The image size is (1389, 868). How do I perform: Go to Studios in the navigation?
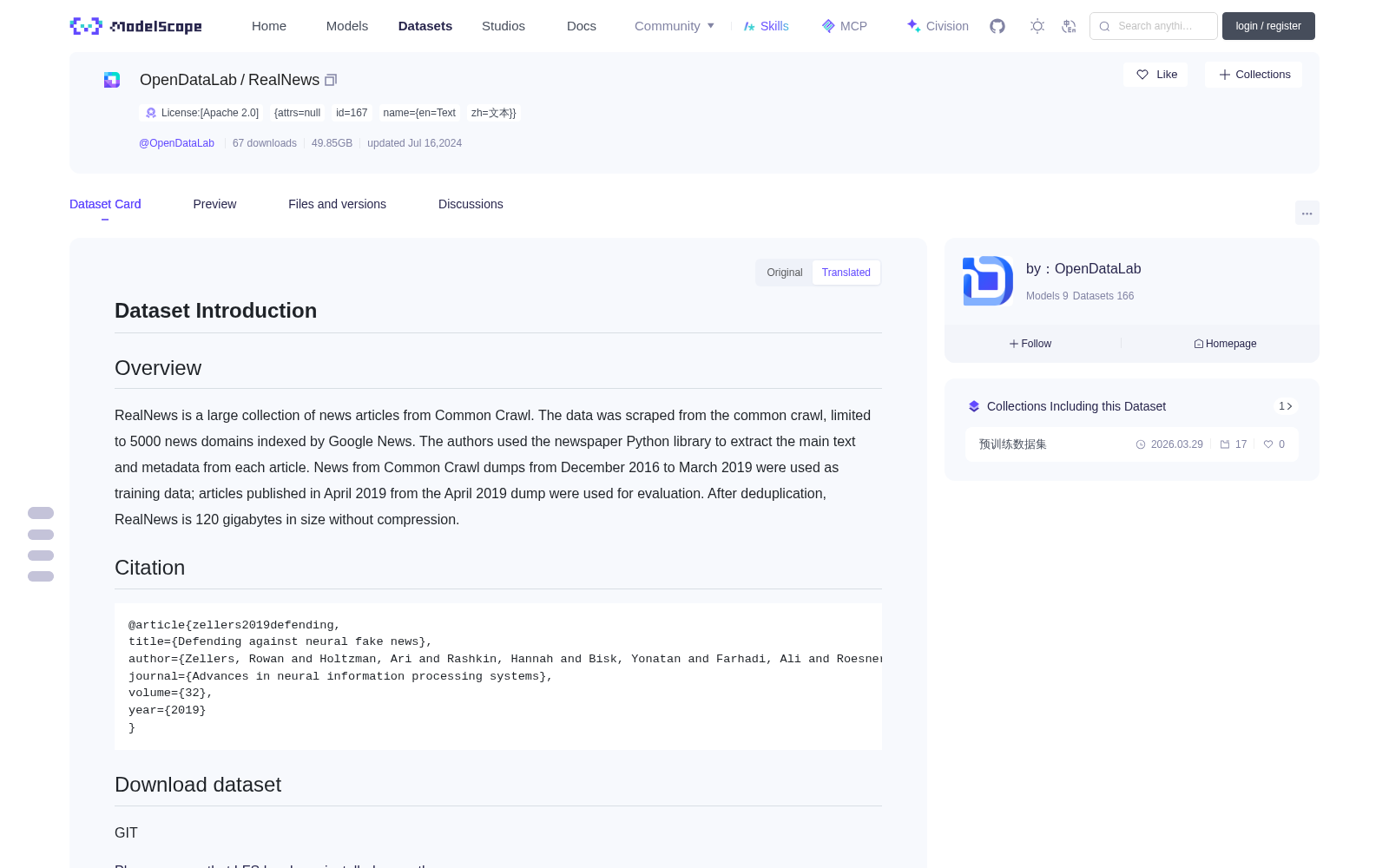pyautogui.click(x=504, y=26)
